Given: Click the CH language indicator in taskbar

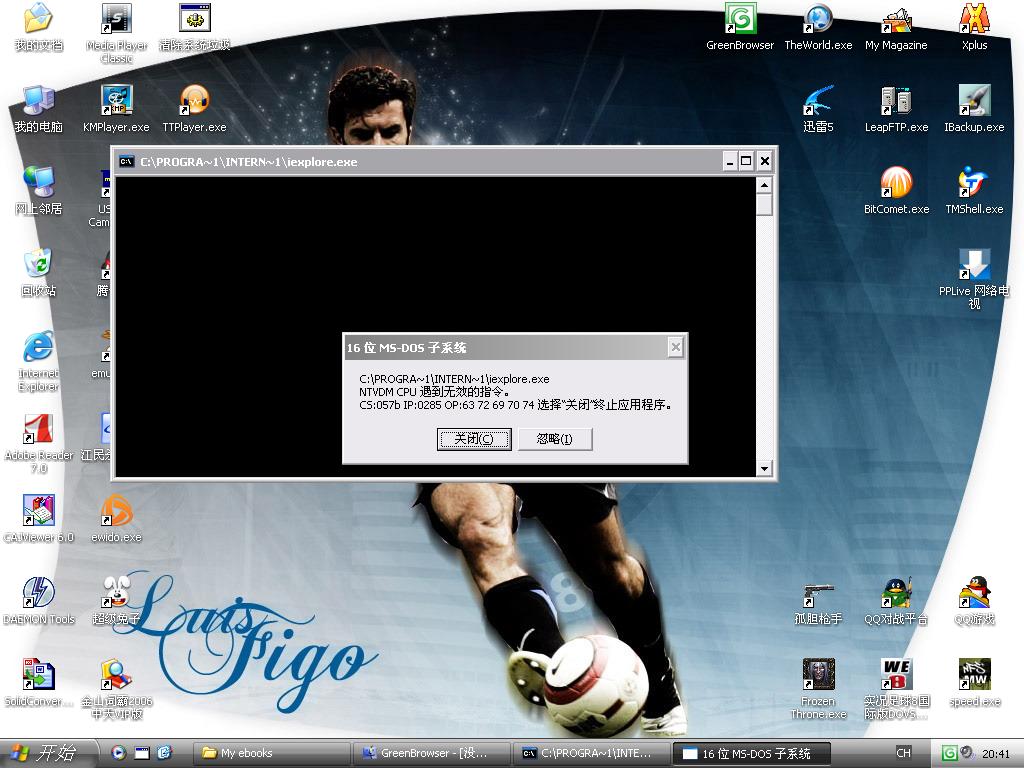Looking at the screenshot, I should [903, 753].
